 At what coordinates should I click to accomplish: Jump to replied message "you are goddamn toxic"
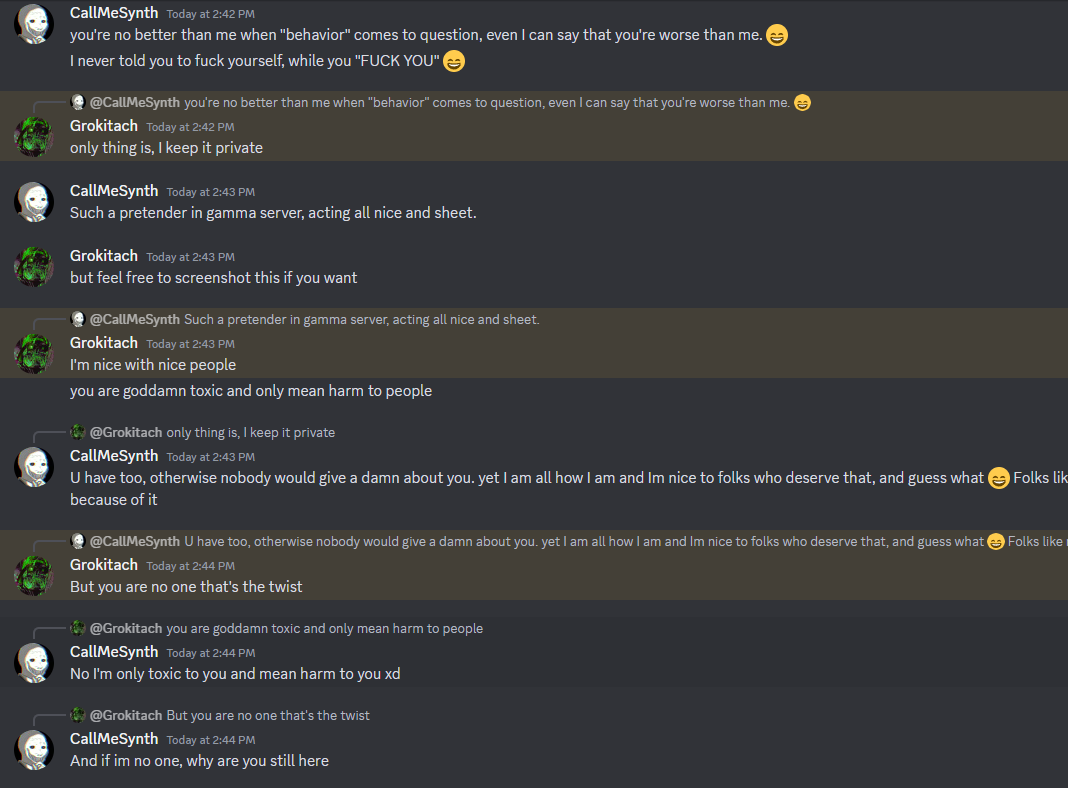pyautogui.click(x=324, y=629)
